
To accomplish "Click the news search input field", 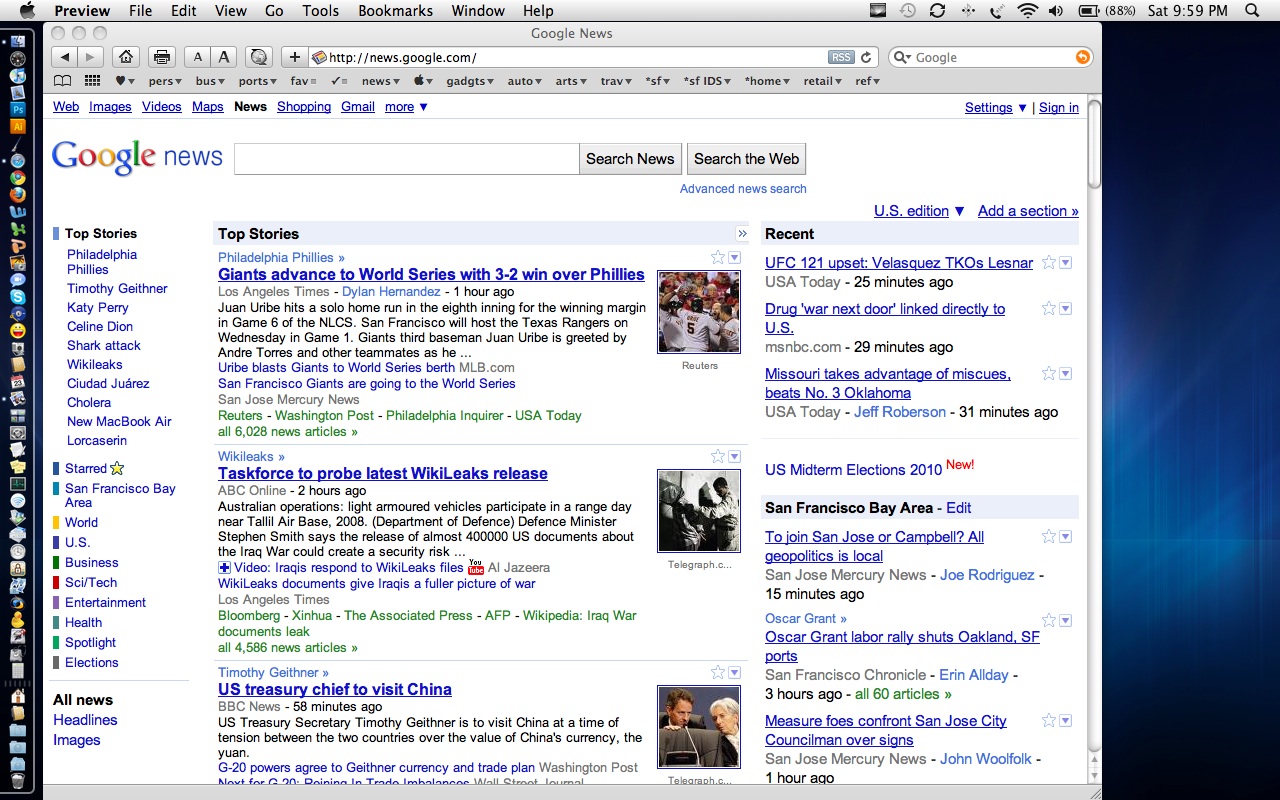I will pos(407,159).
